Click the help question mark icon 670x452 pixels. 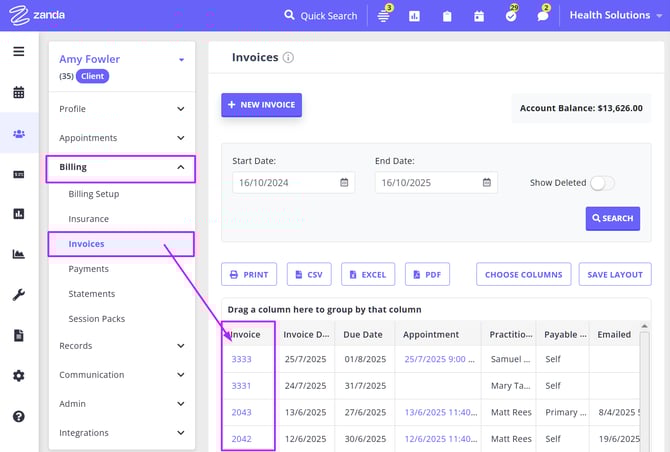pyautogui.click(x=18, y=416)
